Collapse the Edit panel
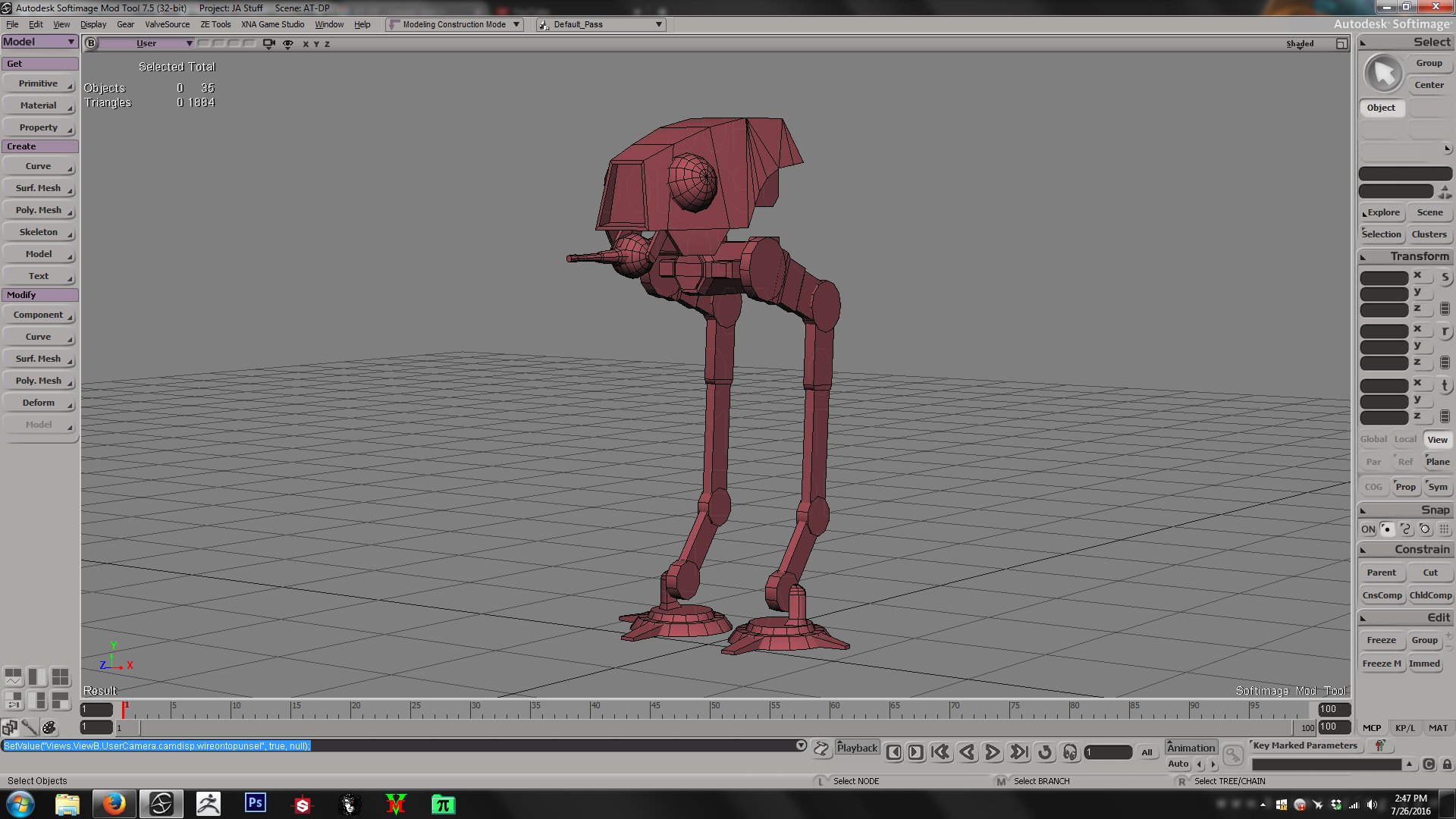Image resolution: width=1456 pixels, height=819 pixels. [x=1363, y=618]
